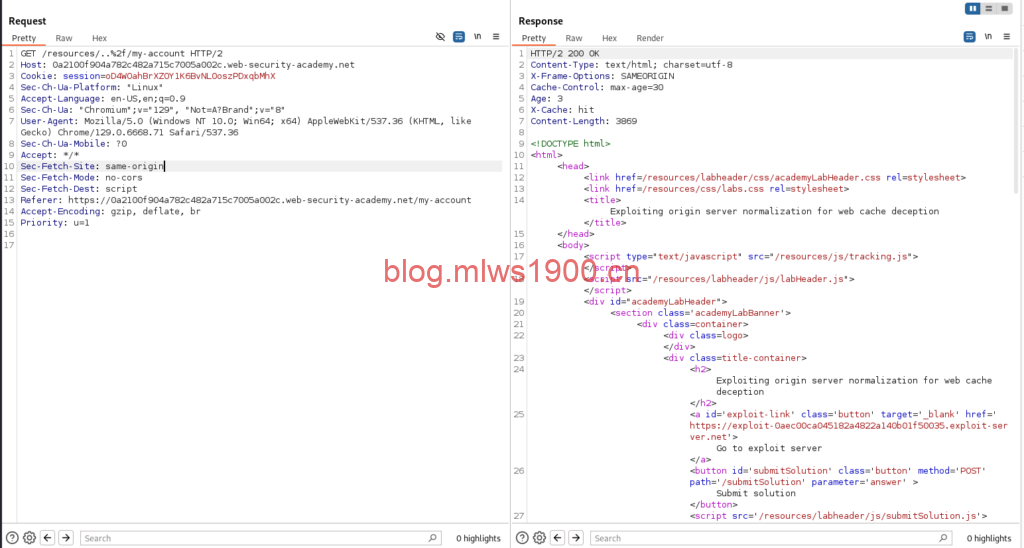Click the magnifier icon in Request search
Viewport: 1024px width, 548px height.
click(432, 538)
